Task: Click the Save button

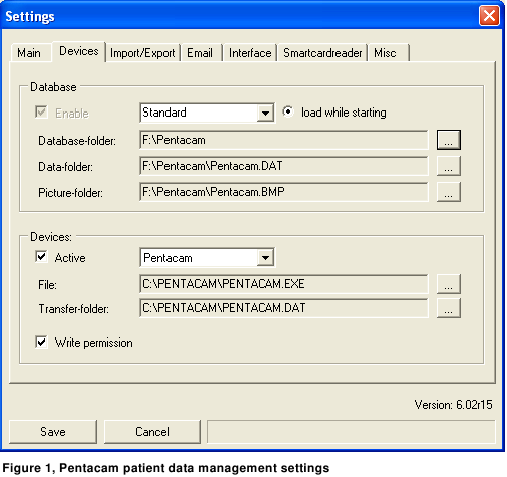Action: tap(53, 432)
